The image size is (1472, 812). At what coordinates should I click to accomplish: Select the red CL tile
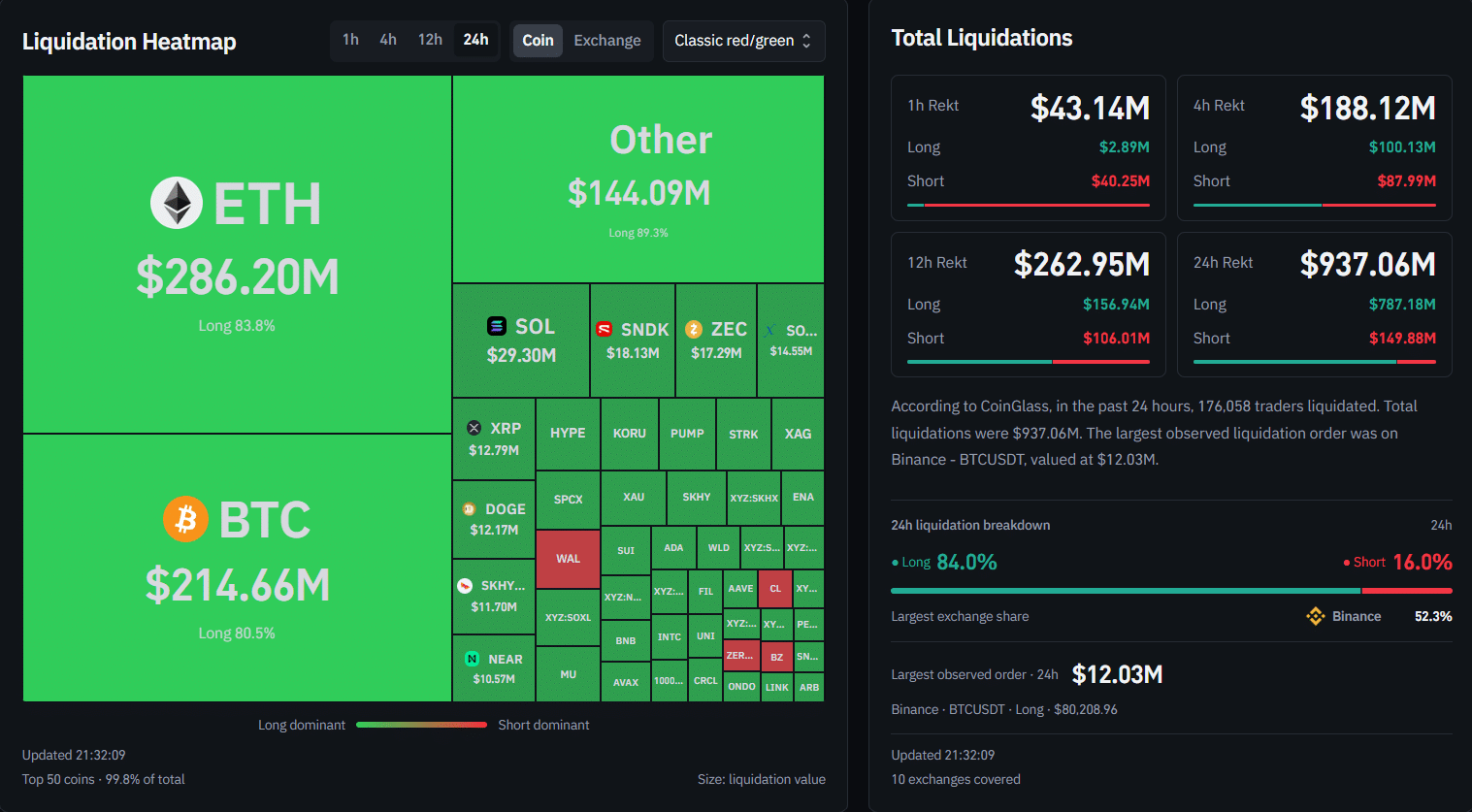click(x=775, y=589)
